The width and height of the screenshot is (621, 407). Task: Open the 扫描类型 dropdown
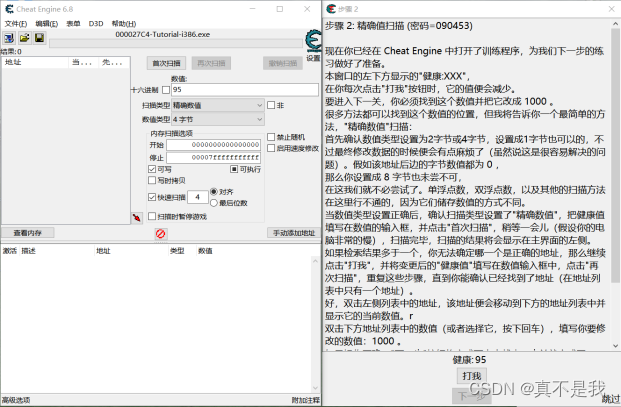[x=218, y=105]
